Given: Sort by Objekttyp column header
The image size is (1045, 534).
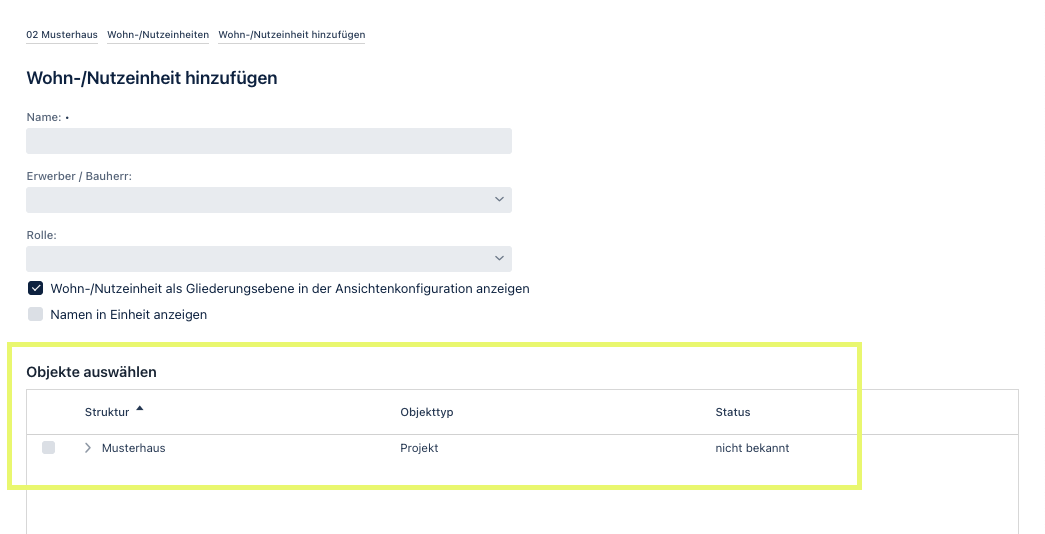Looking at the screenshot, I should tap(427, 412).
